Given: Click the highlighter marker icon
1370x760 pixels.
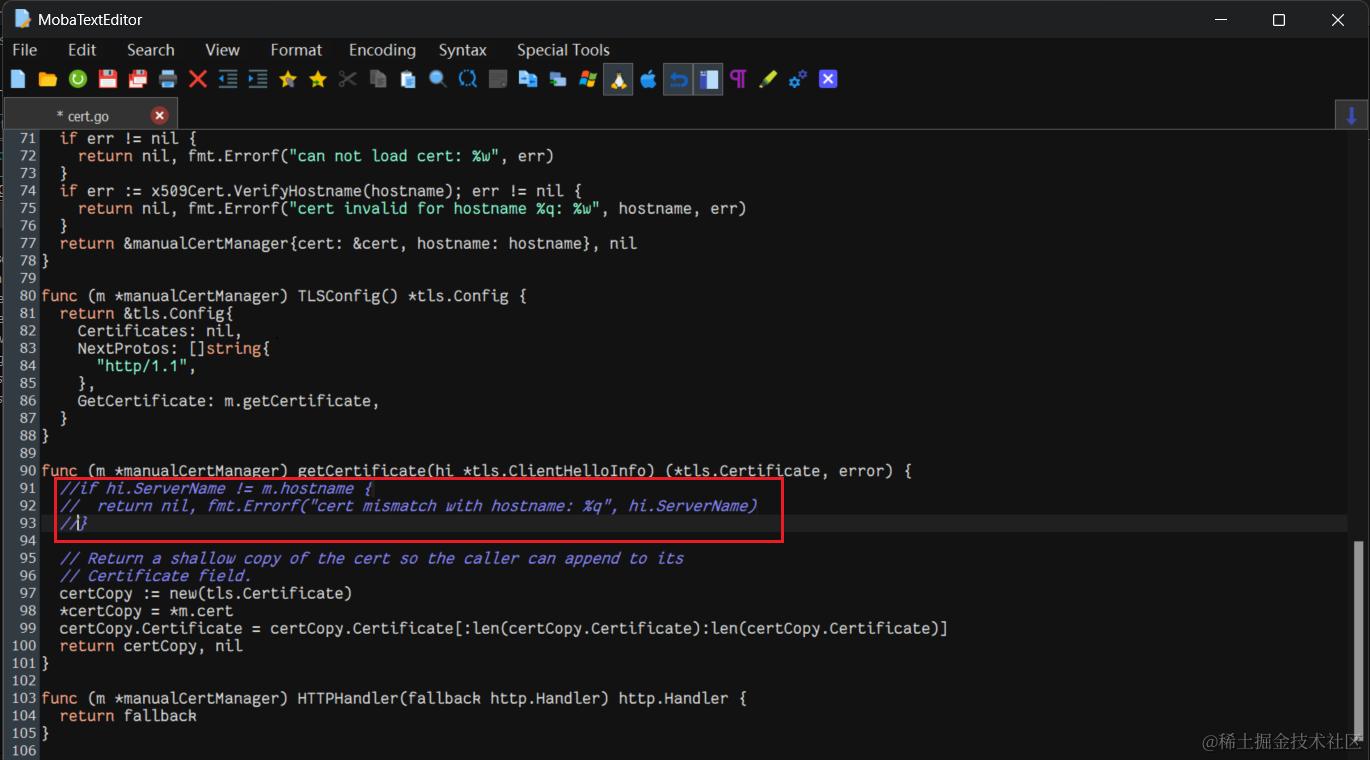Looking at the screenshot, I should tap(768, 79).
